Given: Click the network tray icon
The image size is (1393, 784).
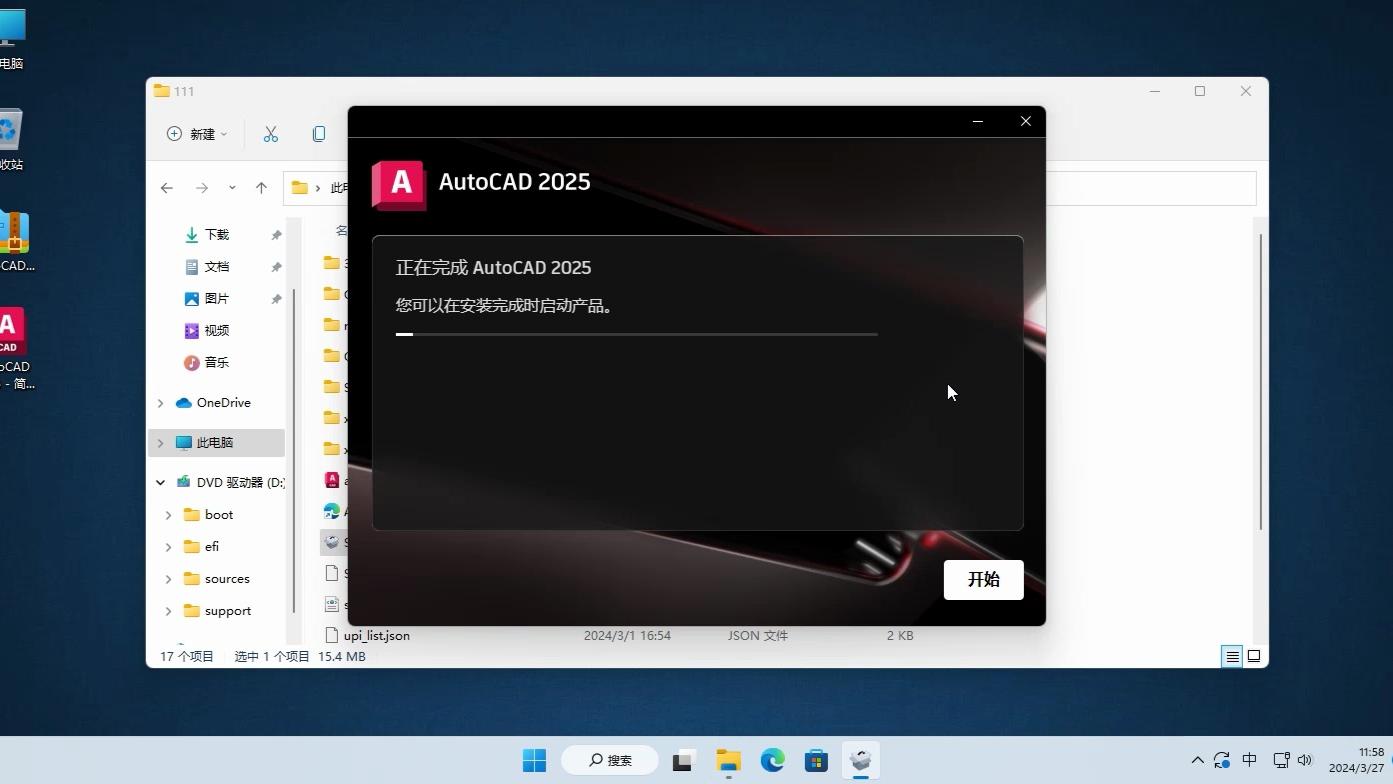Looking at the screenshot, I should pyautogui.click(x=1280, y=761).
